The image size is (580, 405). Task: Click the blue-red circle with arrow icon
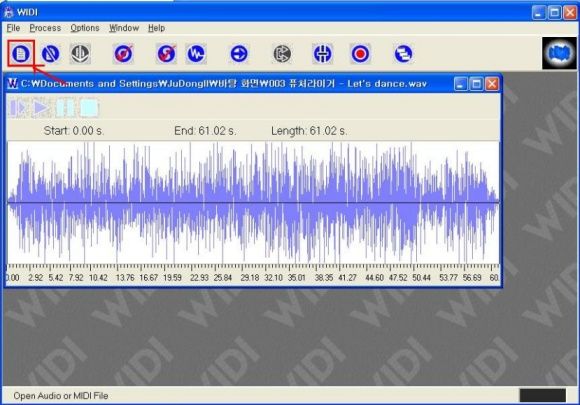[123, 54]
